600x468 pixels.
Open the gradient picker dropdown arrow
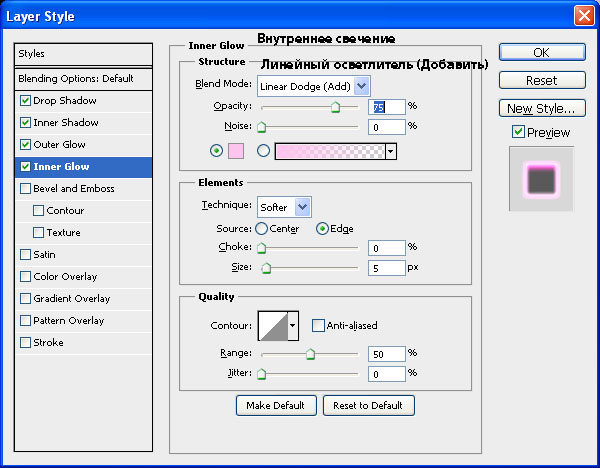click(390, 152)
